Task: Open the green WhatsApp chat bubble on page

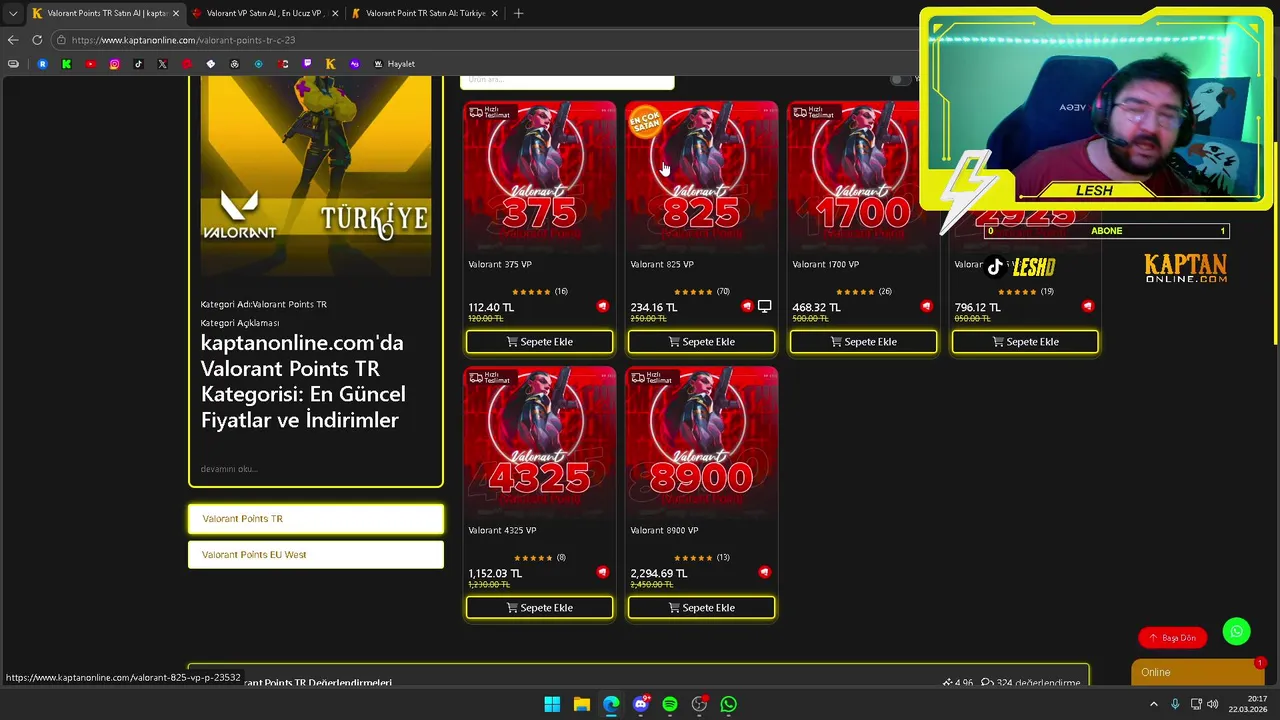Action: (1236, 631)
